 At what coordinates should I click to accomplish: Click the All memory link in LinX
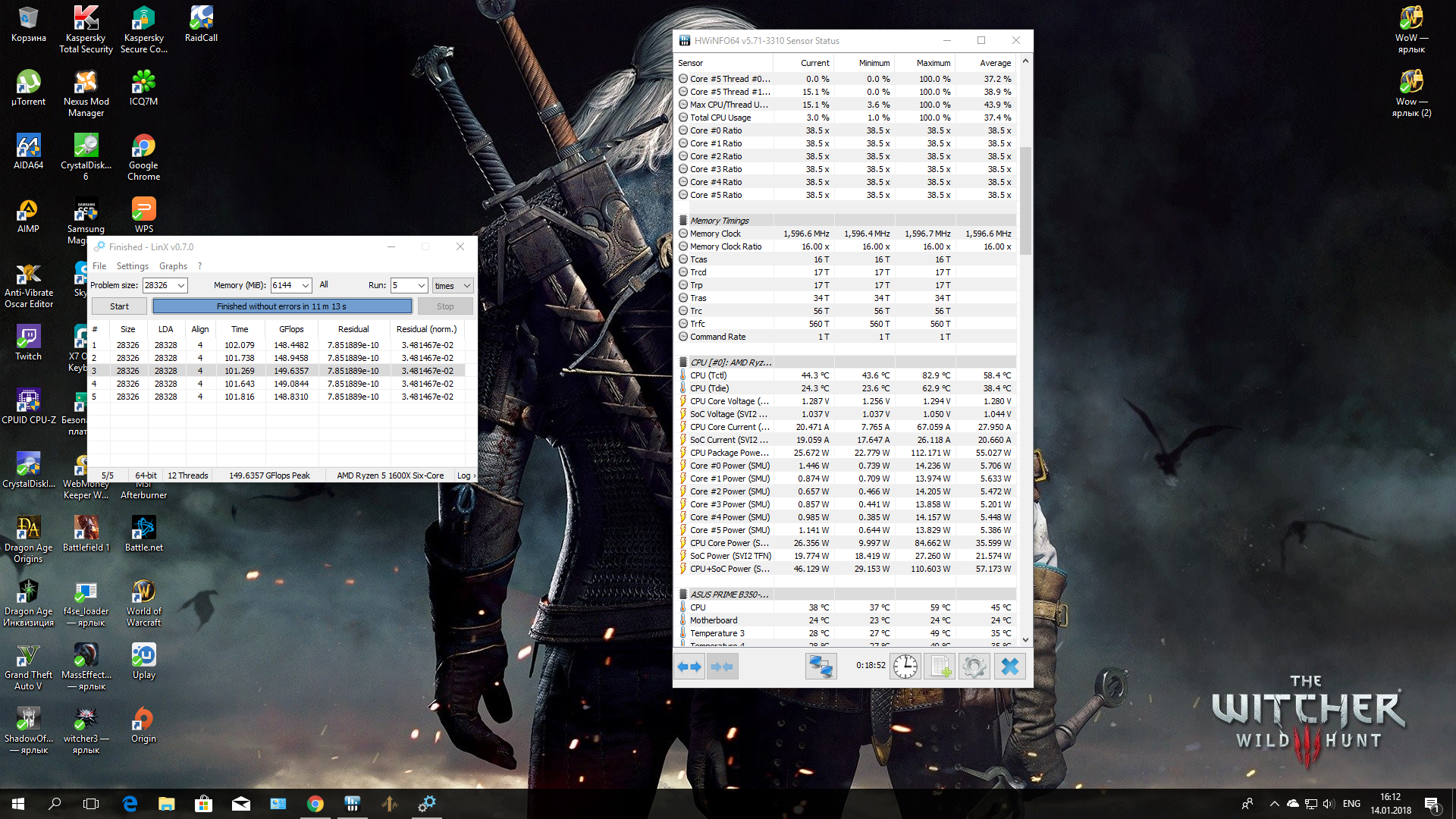[324, 285]
